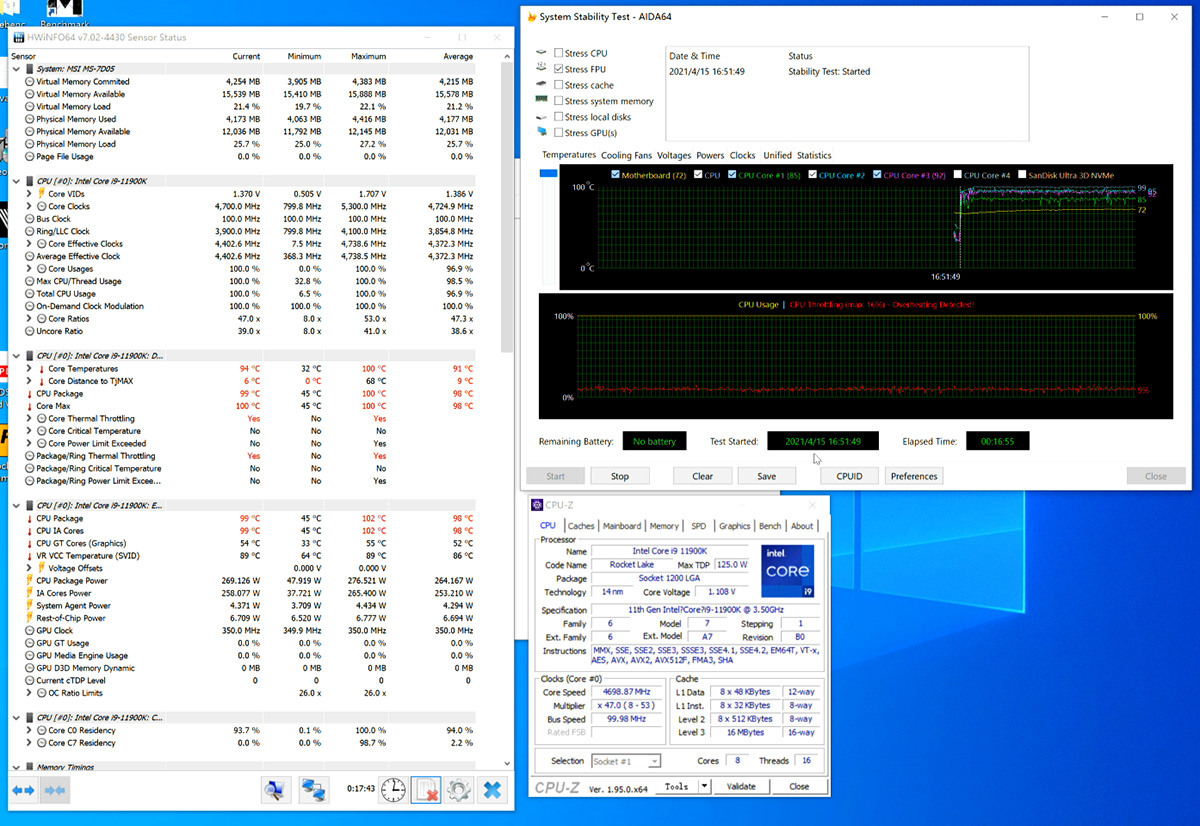Click the AIDA64 flame icon in title bar
This screenshot has width=1200, height=826.
point(530,16)
